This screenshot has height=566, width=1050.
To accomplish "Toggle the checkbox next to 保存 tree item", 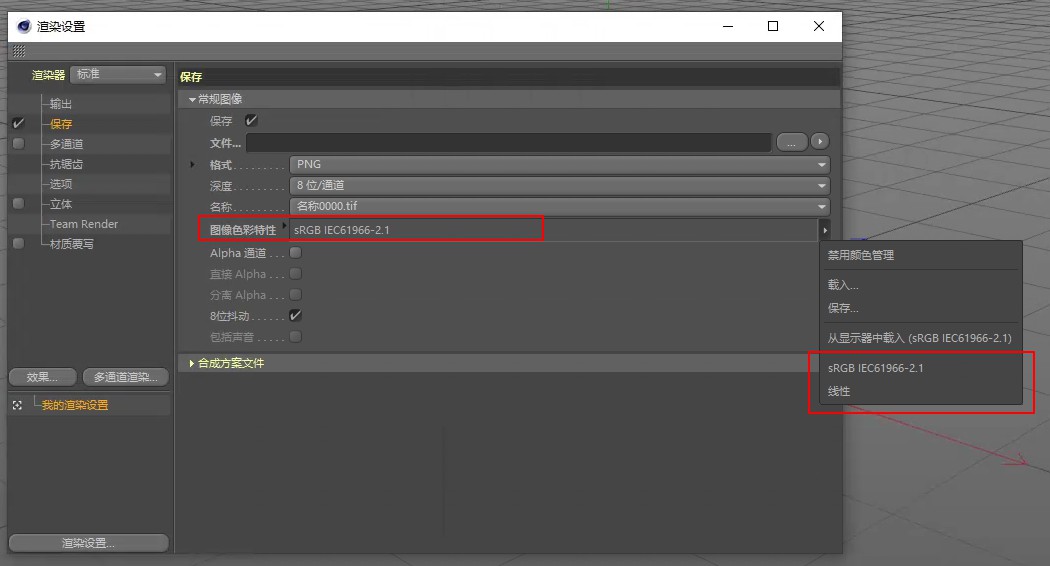I will coord(19,123).
